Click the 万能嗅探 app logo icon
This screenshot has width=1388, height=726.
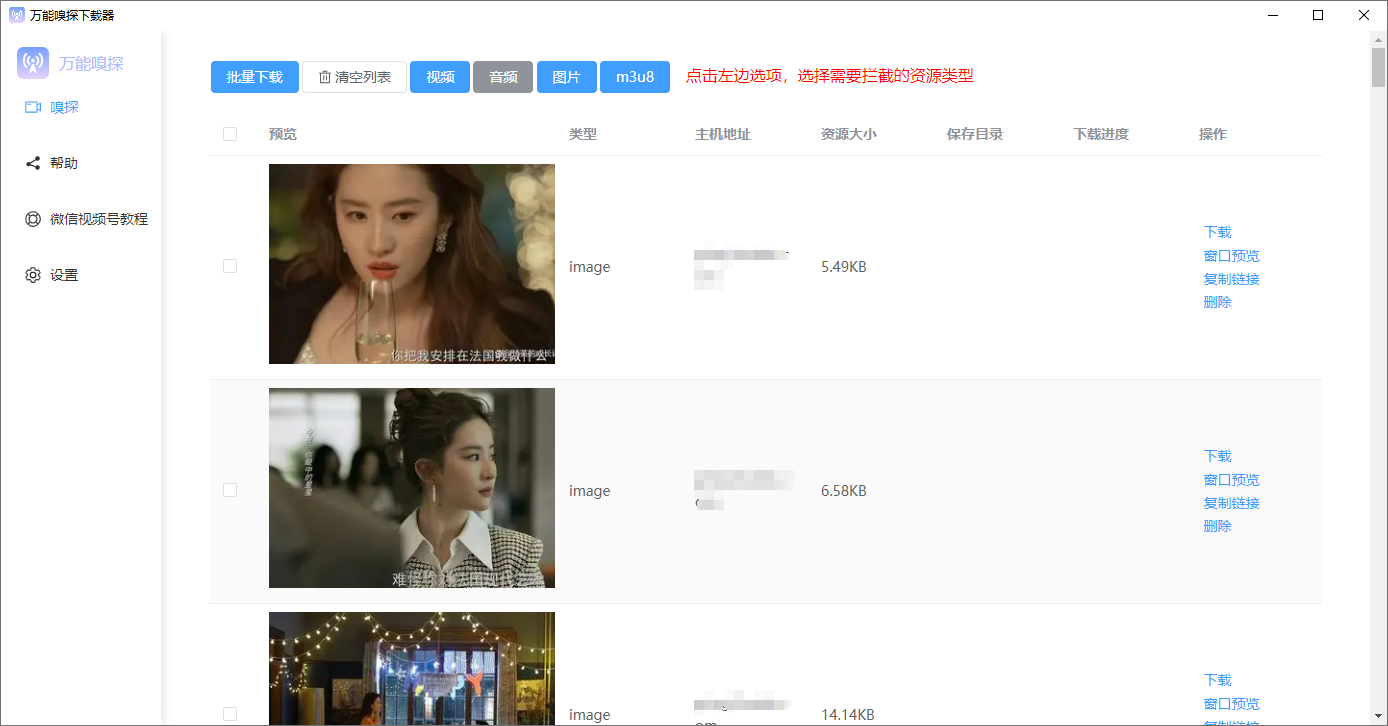[33, 63]
